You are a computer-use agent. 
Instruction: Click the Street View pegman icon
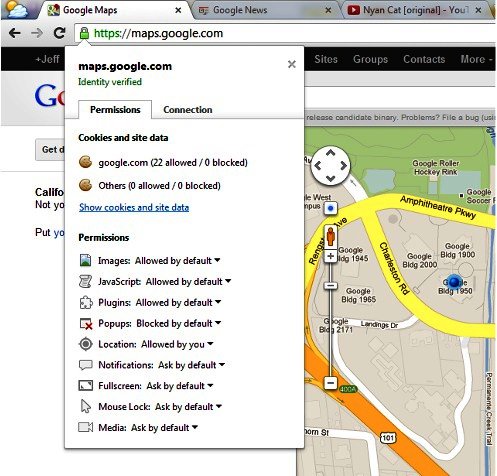click(x=330, y=236)
